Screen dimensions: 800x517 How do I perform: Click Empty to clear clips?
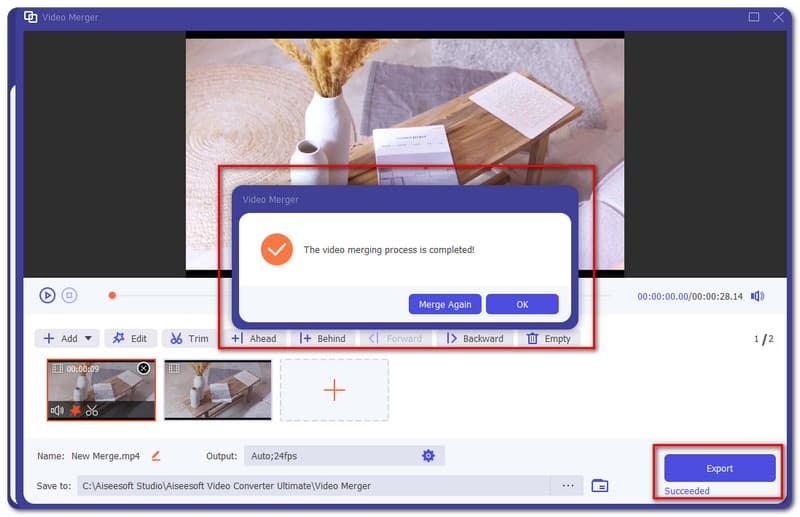pyautogui.click(x=549, y=338)
